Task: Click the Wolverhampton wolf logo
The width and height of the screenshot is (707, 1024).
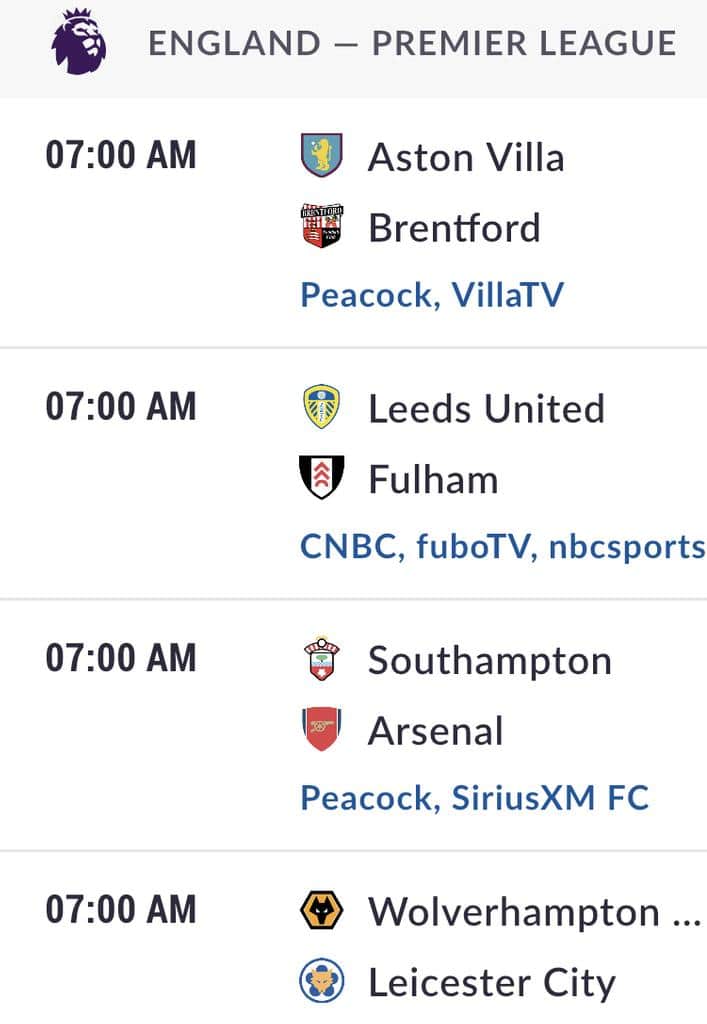Action: click(321, 910)
